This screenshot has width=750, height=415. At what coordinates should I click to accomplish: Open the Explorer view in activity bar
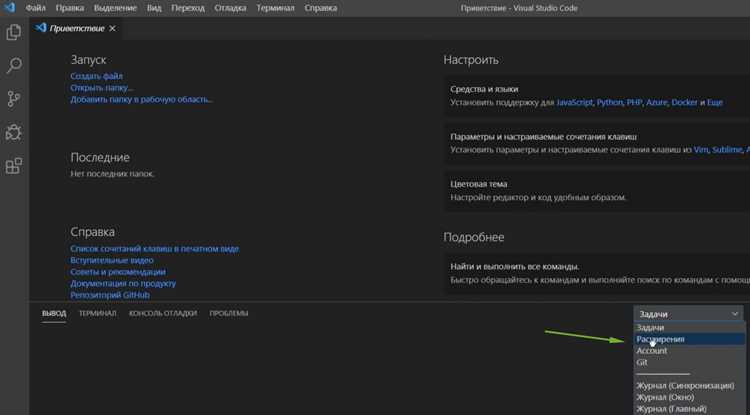(x=13, y=32)
